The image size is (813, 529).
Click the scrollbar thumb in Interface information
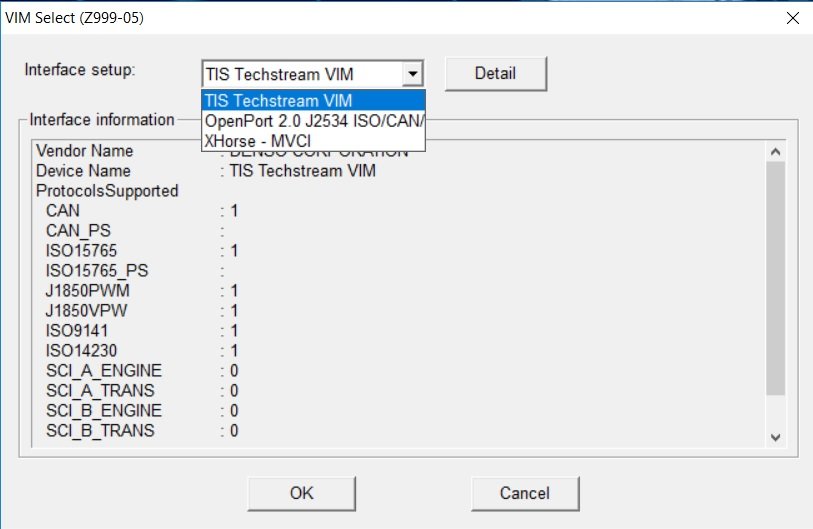(775, 278)
